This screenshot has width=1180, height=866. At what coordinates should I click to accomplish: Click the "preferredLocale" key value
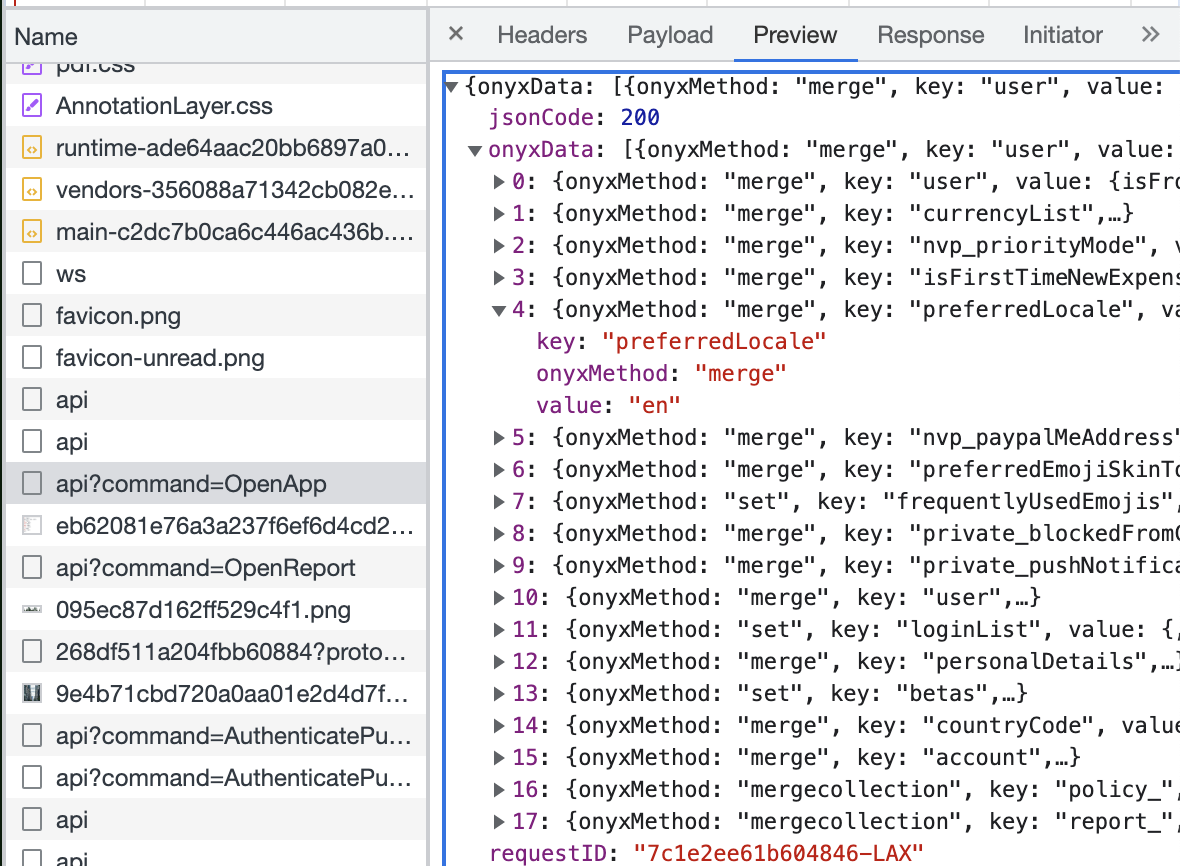(x=713, y=342)
